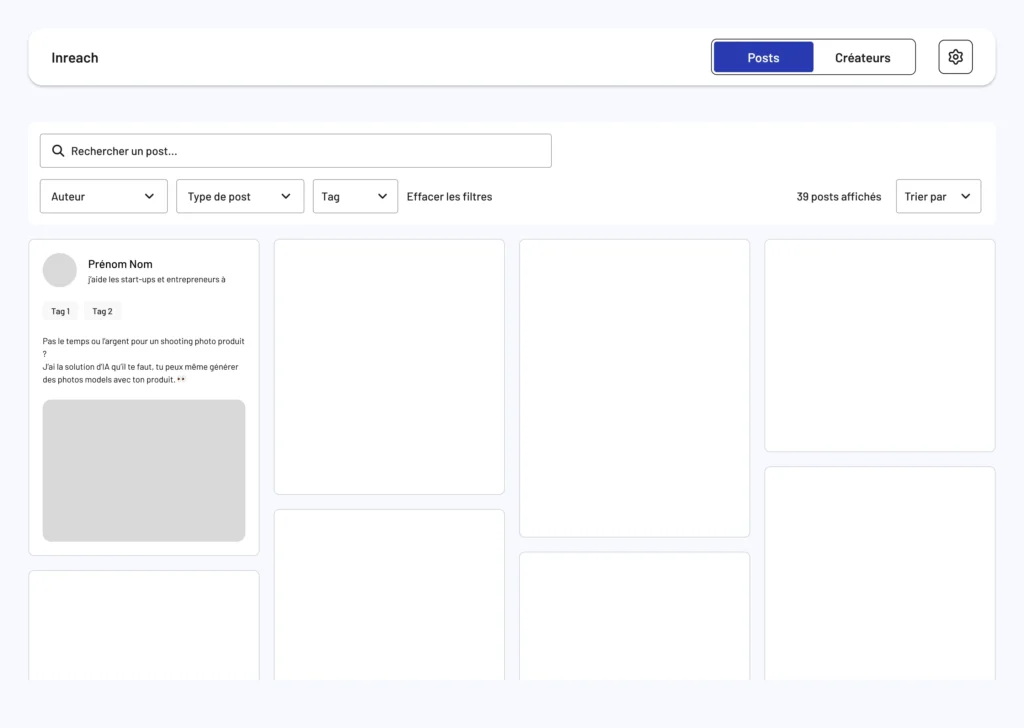Image resolution: width=1024 pixels, height=728 pixels.
Task: Select the Tag 2 chip
Action: tap(102, 311)
